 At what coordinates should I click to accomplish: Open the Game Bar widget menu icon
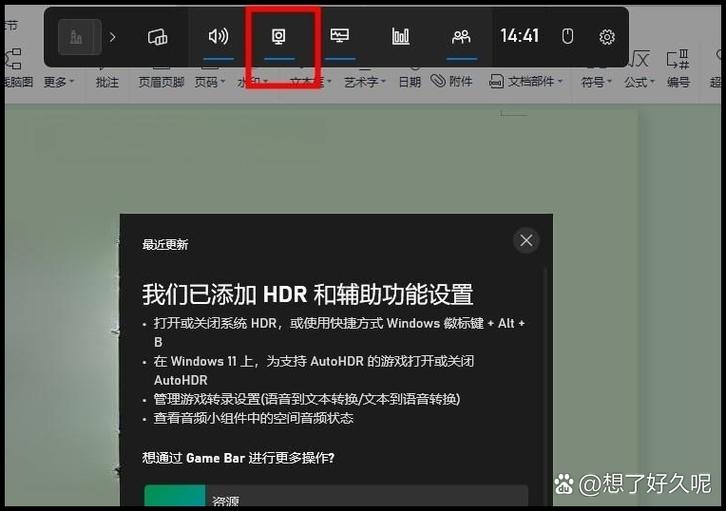pyautogui.click(x=157, y=37)
